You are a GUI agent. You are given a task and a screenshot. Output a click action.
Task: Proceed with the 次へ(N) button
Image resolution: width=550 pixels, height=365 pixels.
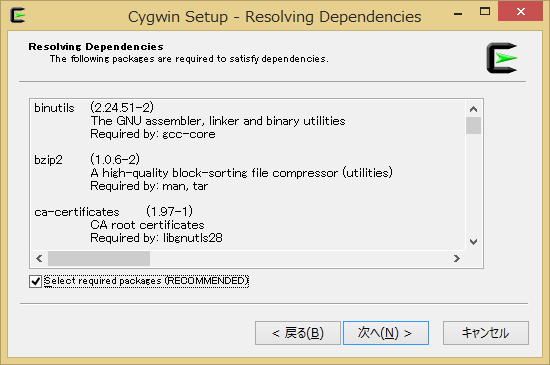click(x=386, y=333)
